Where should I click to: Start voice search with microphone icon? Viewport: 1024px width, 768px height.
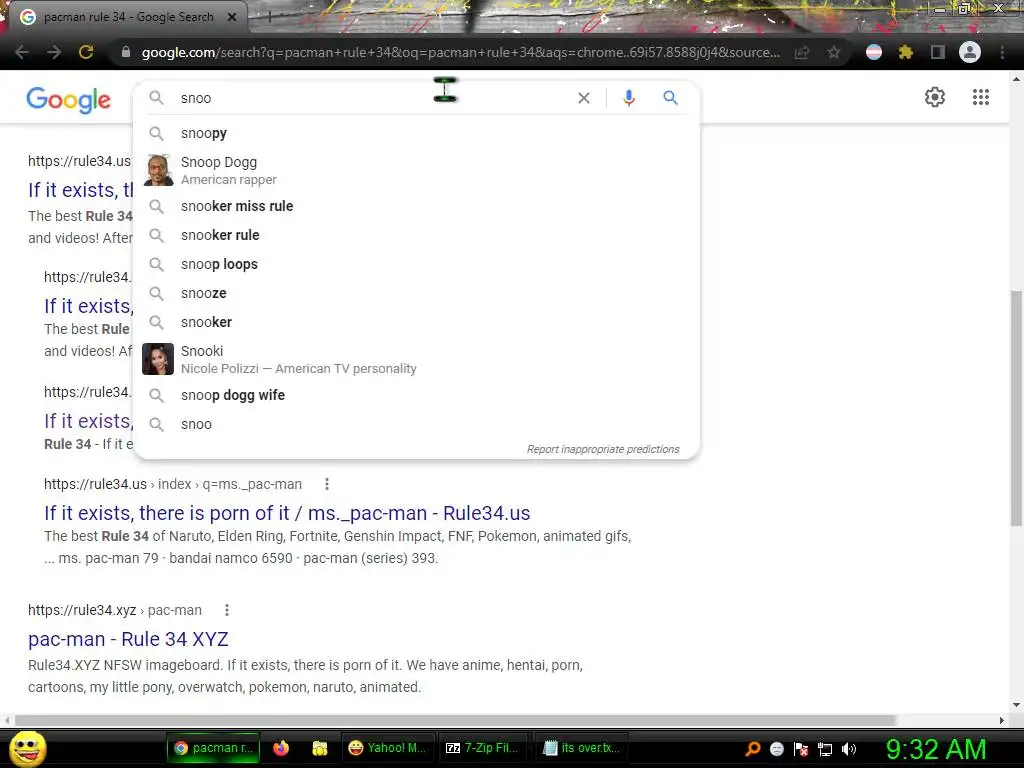[629, 98]
